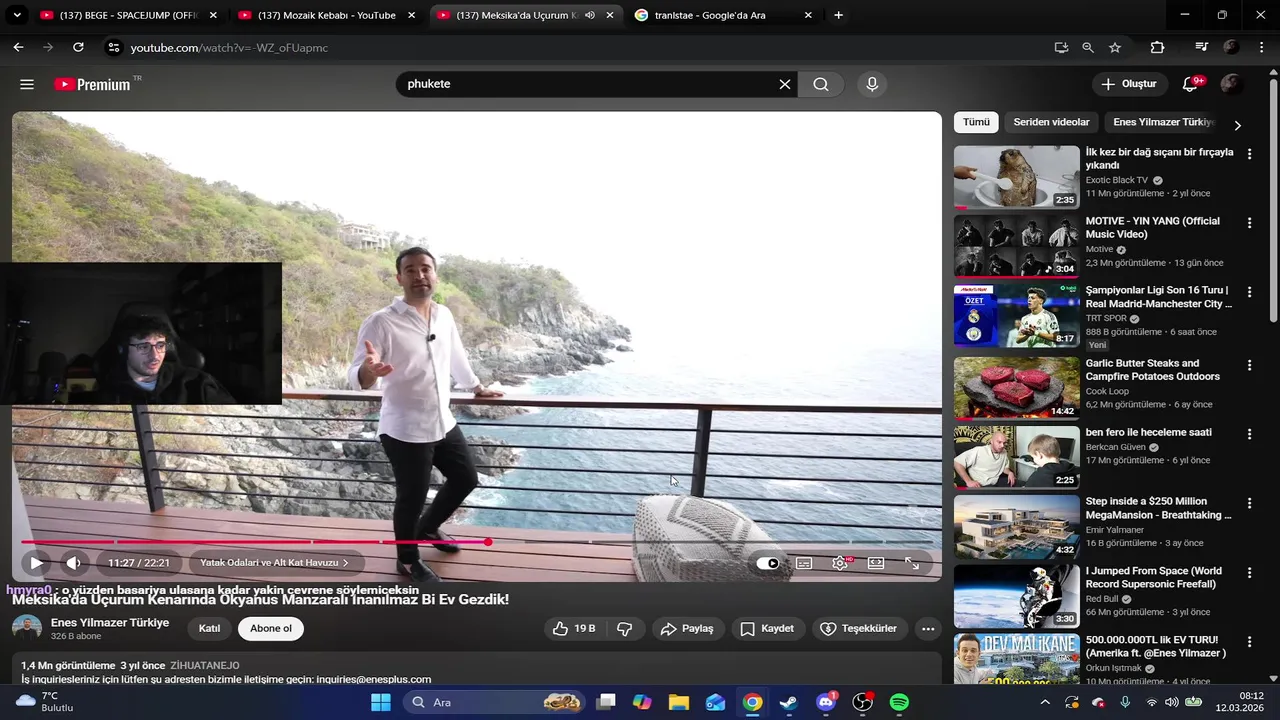Viewport: 1280px width, 720px height.
Task: Click the Abone ol subscribe button
Action: pyautogui.click(x=271, y=629)
